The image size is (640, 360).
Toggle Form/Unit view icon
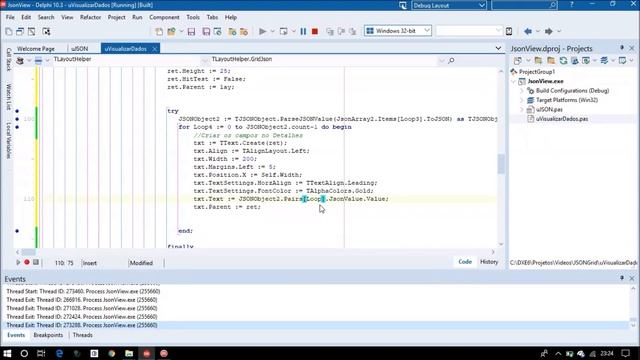[31, 31]
